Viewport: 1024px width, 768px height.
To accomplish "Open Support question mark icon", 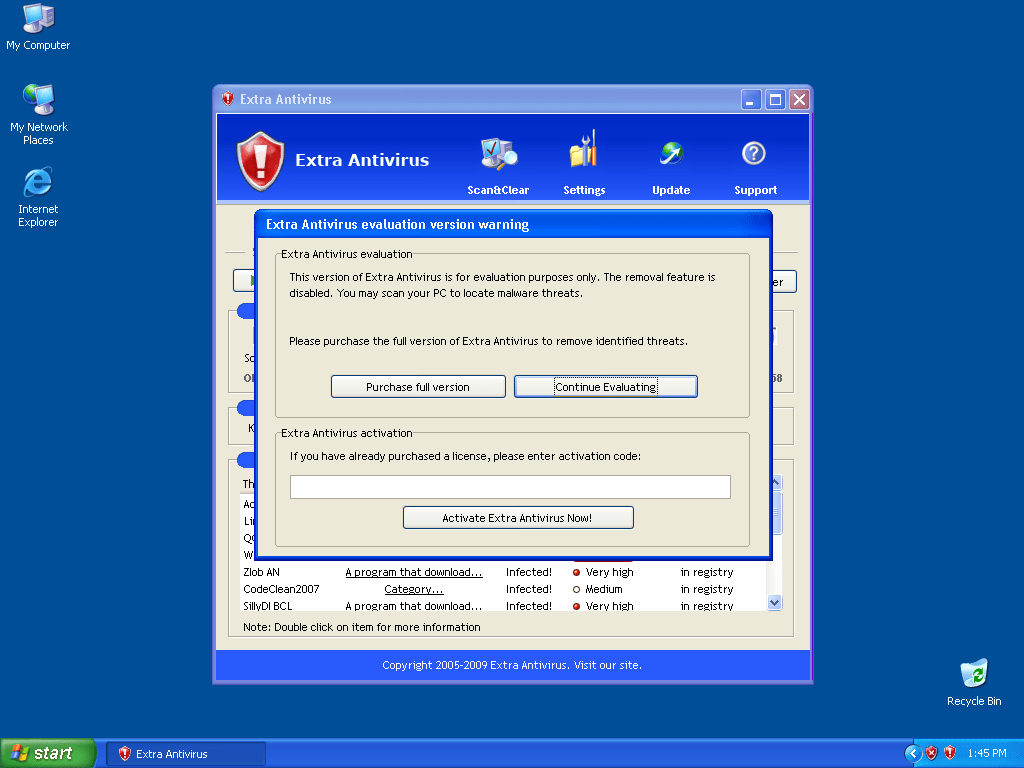I will coord(754,154).
